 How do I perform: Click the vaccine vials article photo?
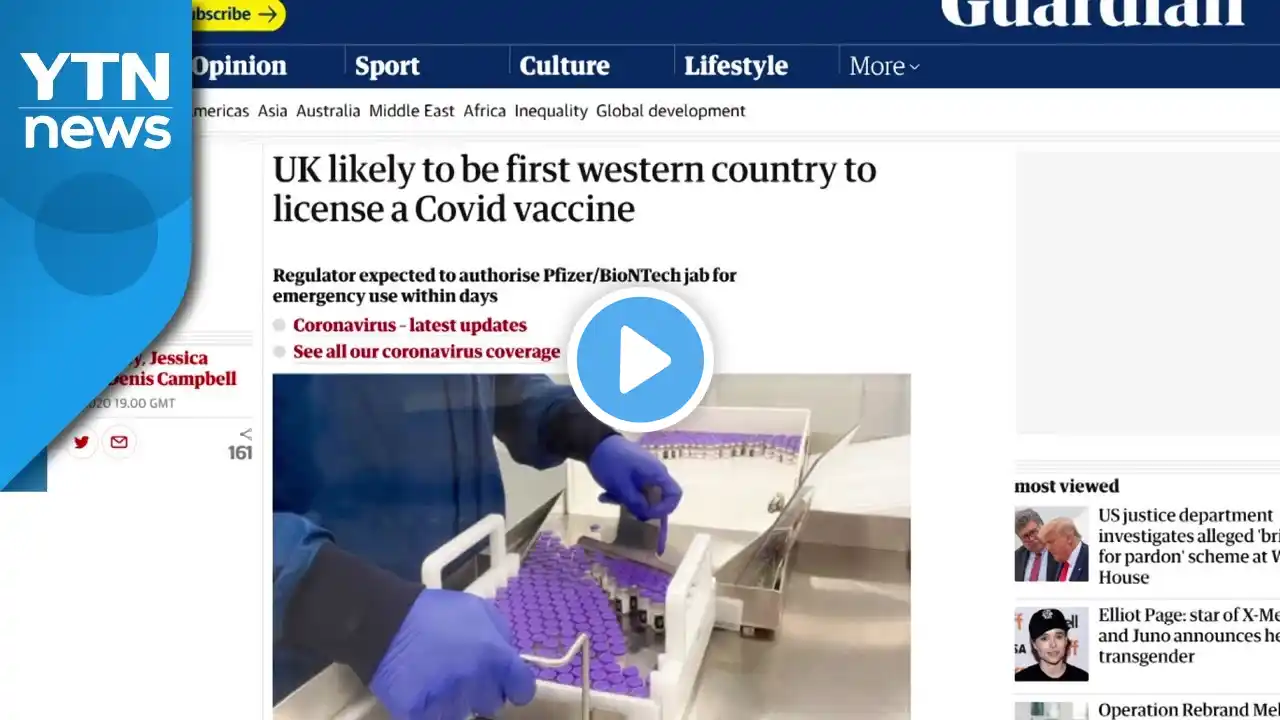[591, 546]
